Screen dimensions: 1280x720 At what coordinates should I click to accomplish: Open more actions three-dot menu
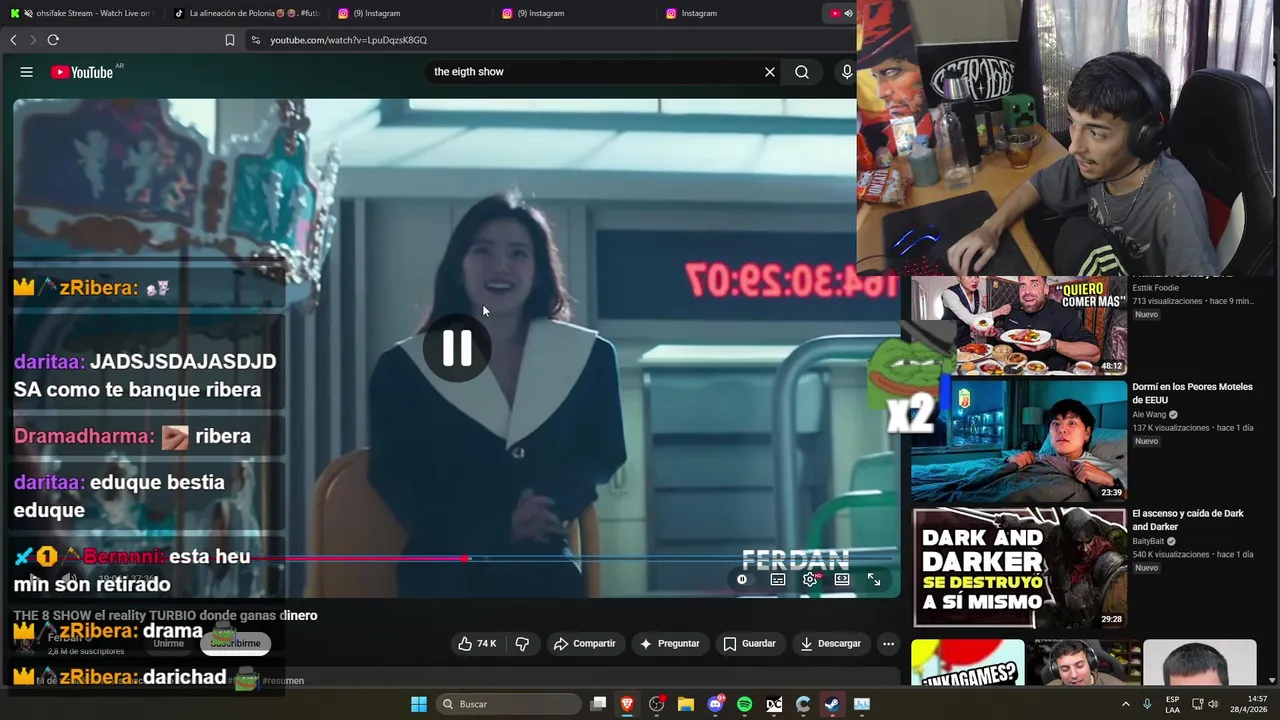888,643
